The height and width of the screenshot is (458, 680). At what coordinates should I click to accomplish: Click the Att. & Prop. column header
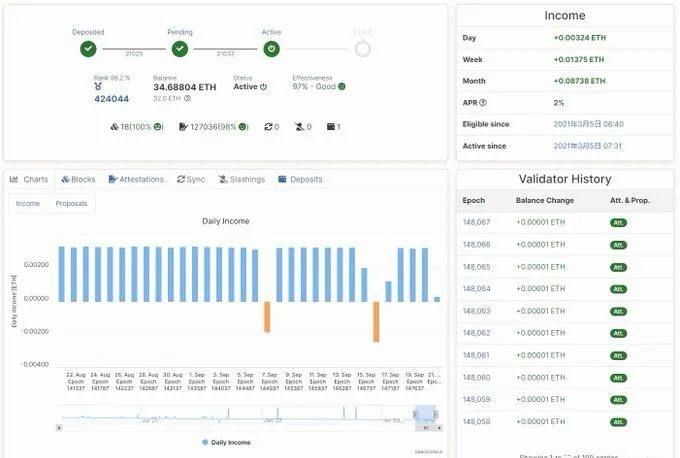click(630, 200)
